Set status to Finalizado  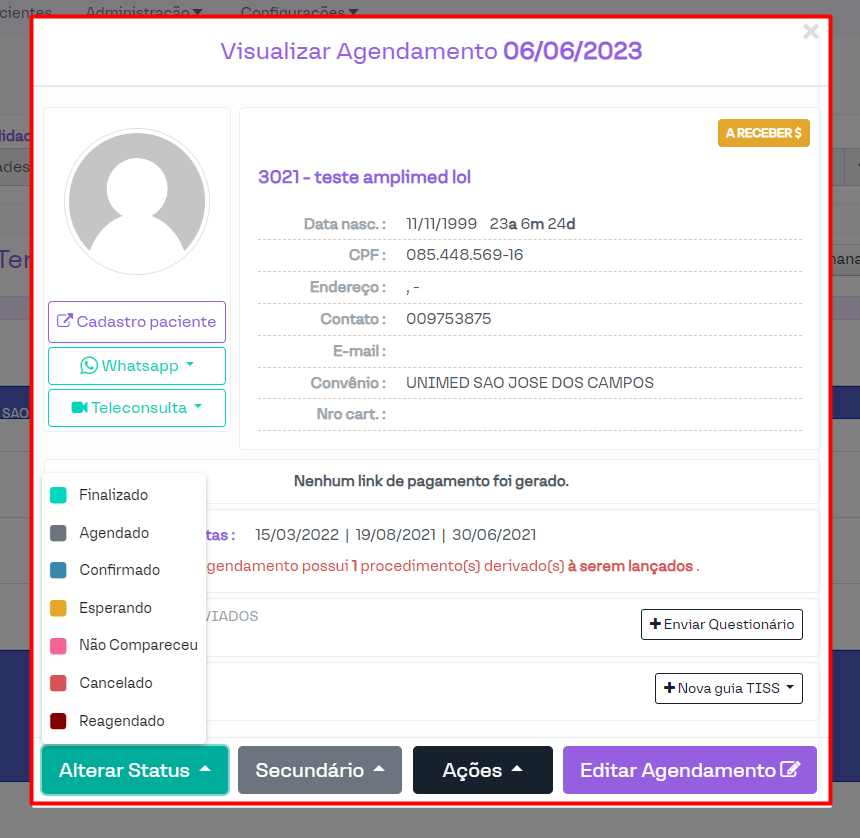[x=113, y=495]
